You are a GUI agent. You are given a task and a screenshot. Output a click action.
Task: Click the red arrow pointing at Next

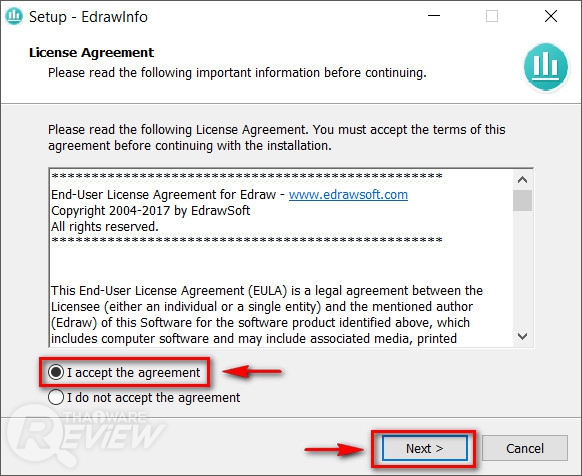pos(334,450)
